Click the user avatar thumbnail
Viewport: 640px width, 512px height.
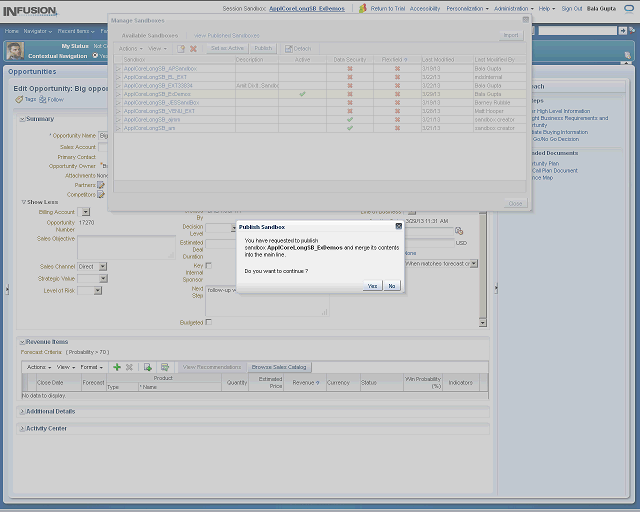pyautogui.click(x=15, y=51)
